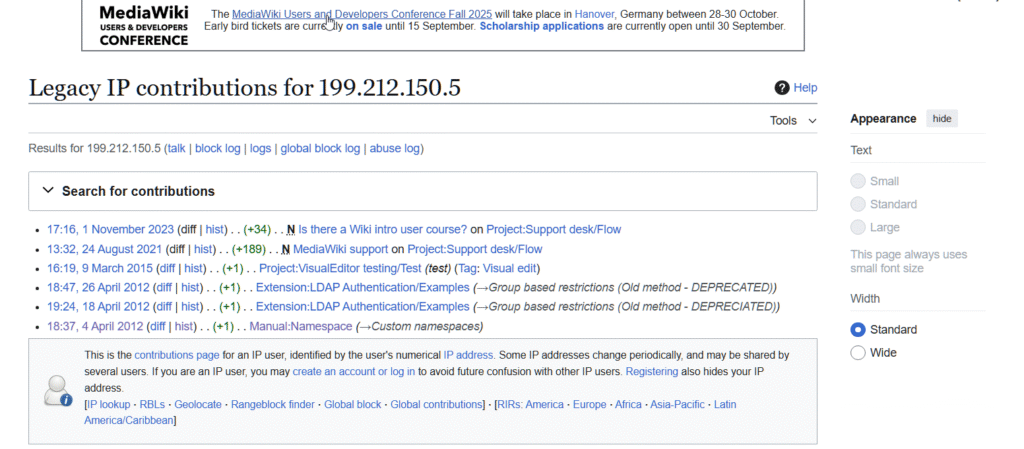
Task: Hide the Appearance panel
Action: (x=942, y=119)
